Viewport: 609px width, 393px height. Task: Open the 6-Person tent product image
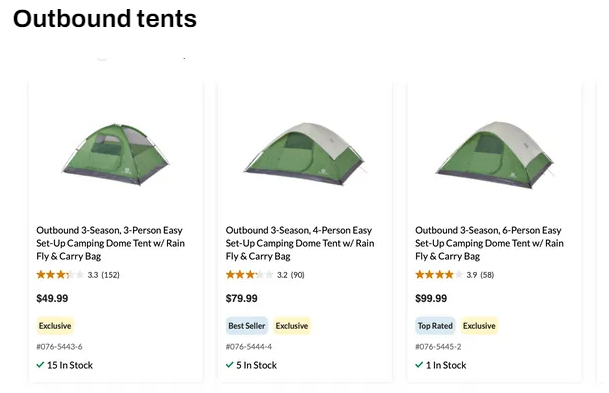[x=494, y=155]
